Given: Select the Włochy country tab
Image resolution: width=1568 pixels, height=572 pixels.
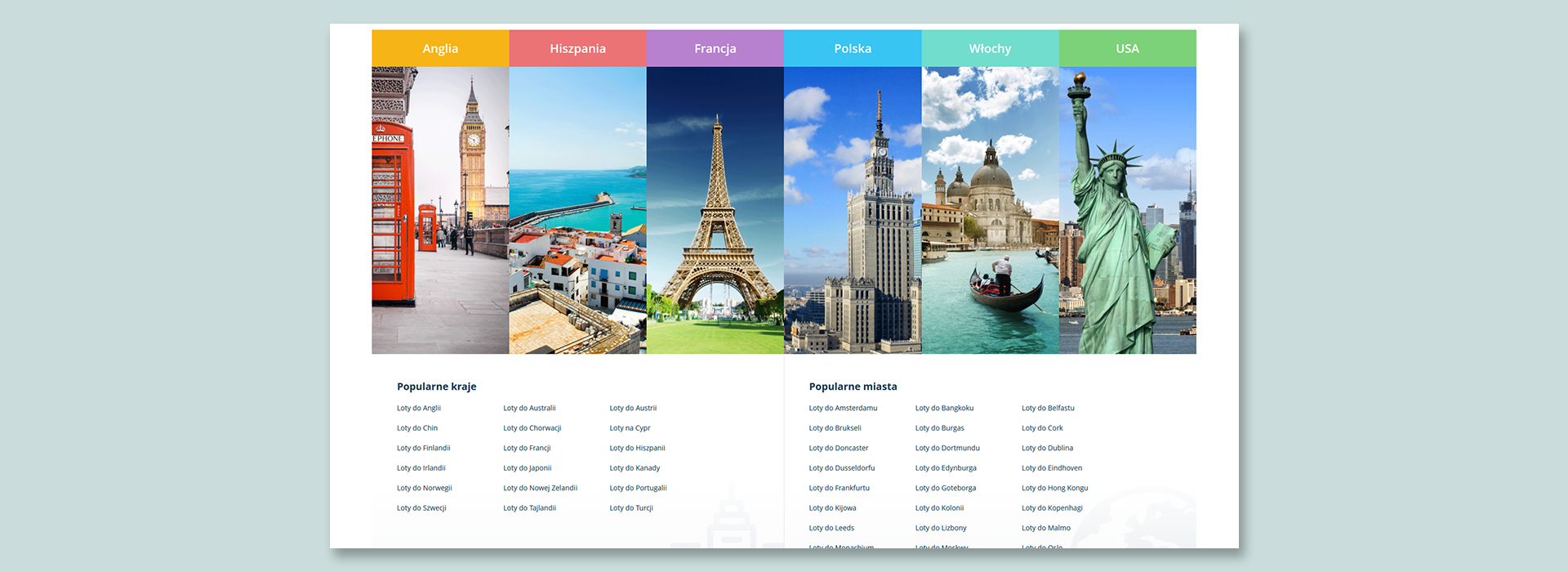Looking at the screenshot, I should [990, 48].
